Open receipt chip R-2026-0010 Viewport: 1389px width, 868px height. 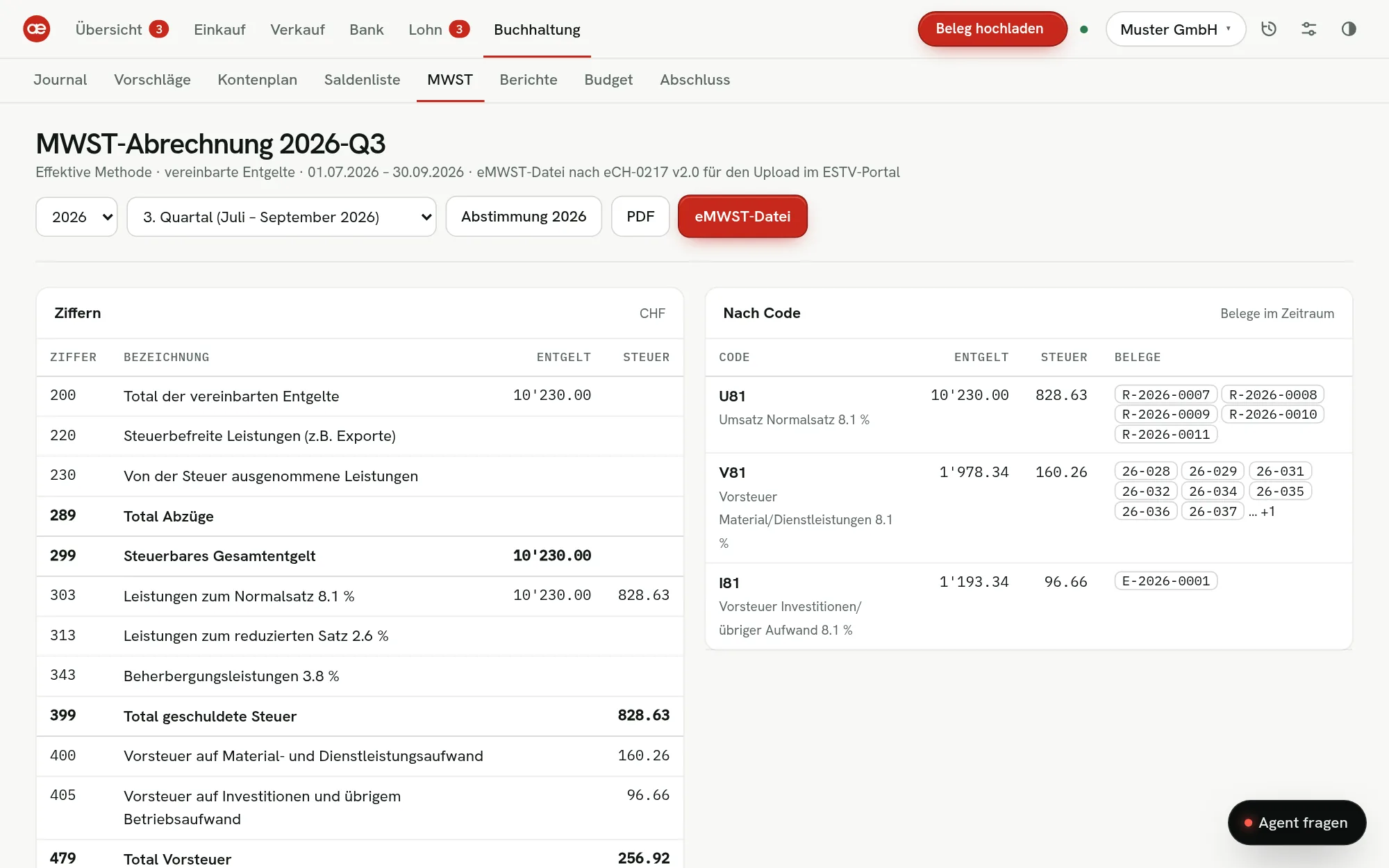click(1272, 415)
